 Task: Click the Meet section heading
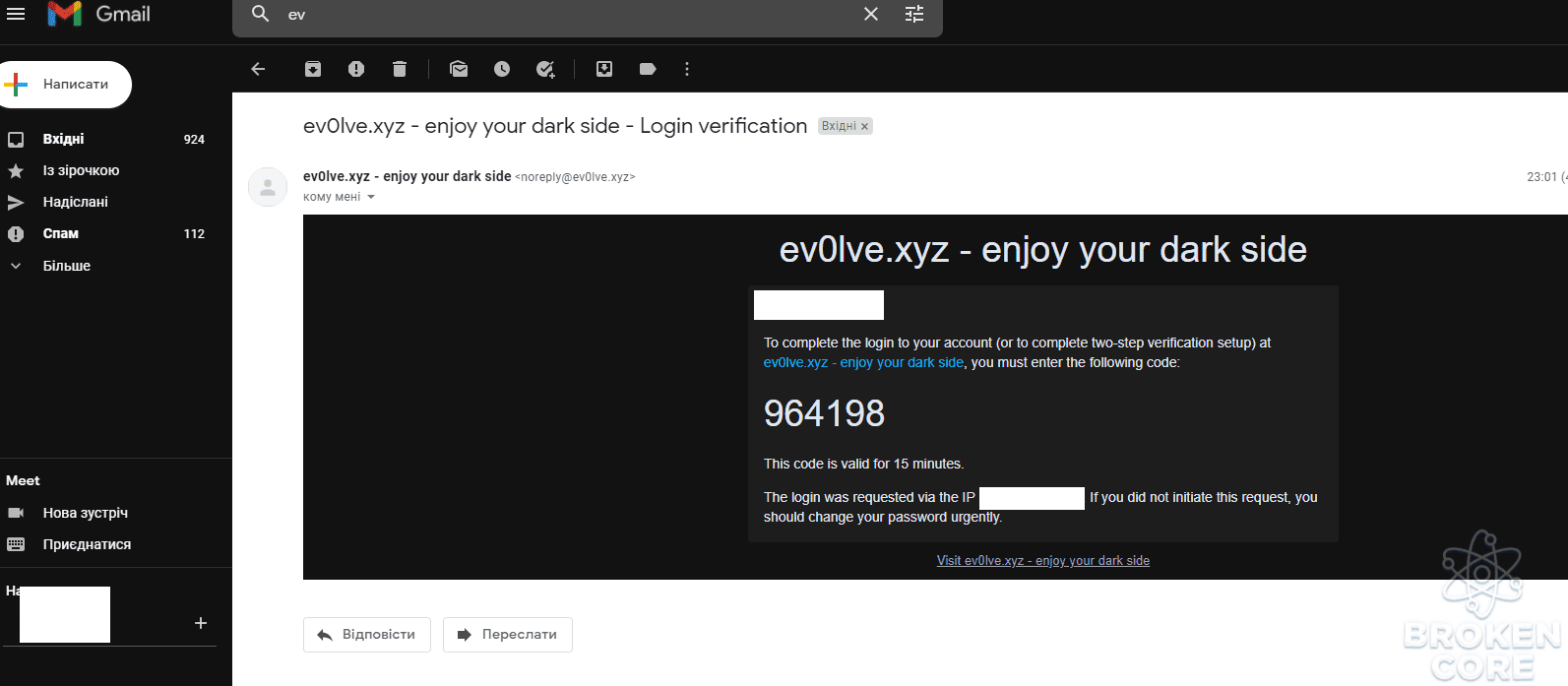[23, 480]
